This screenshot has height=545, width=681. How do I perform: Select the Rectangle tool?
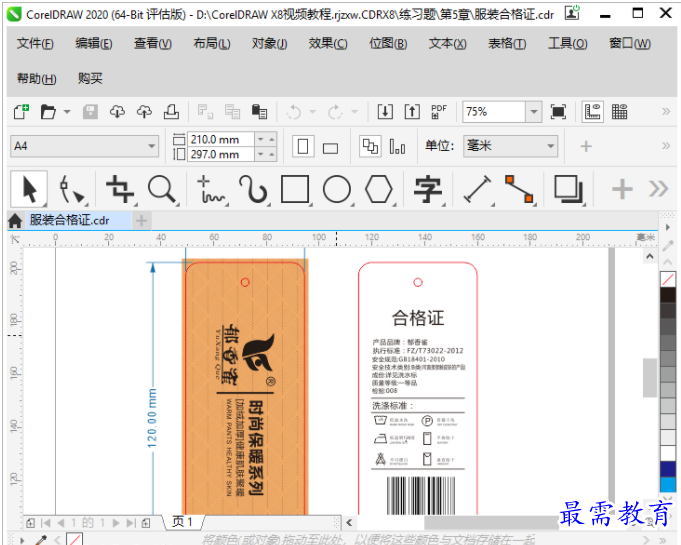295,189
